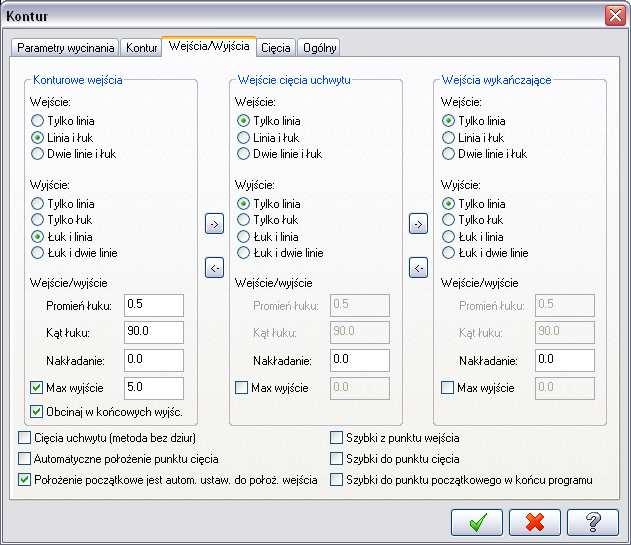Cancel dialog with red X button
The width and height of the screenshot is (631, 545).
pyautogui.click(x=535, y=522)
